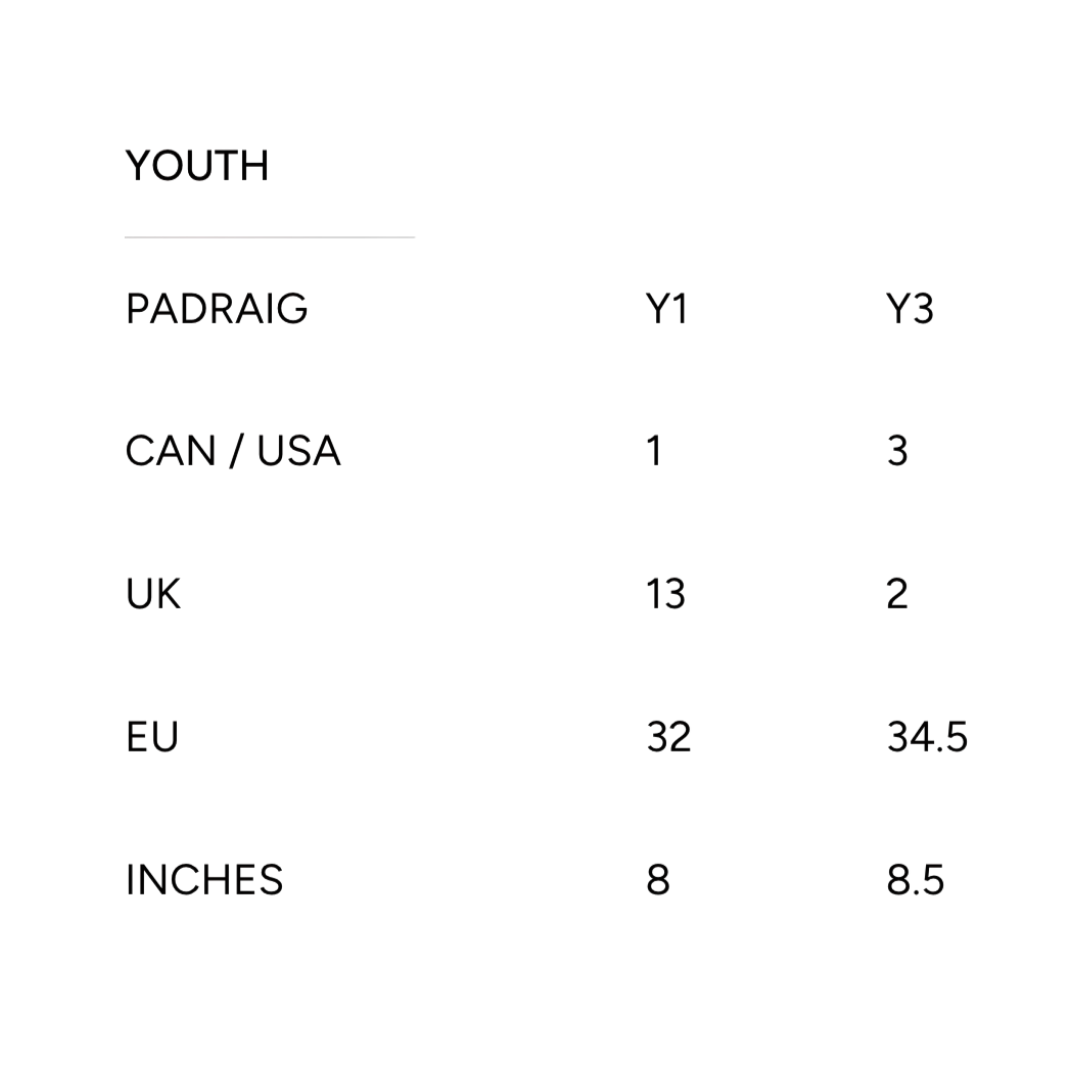Viewport: 1080px width, 1080px height.
Task: Click the word USA in CAN / USA
Action: pos(299,451)
